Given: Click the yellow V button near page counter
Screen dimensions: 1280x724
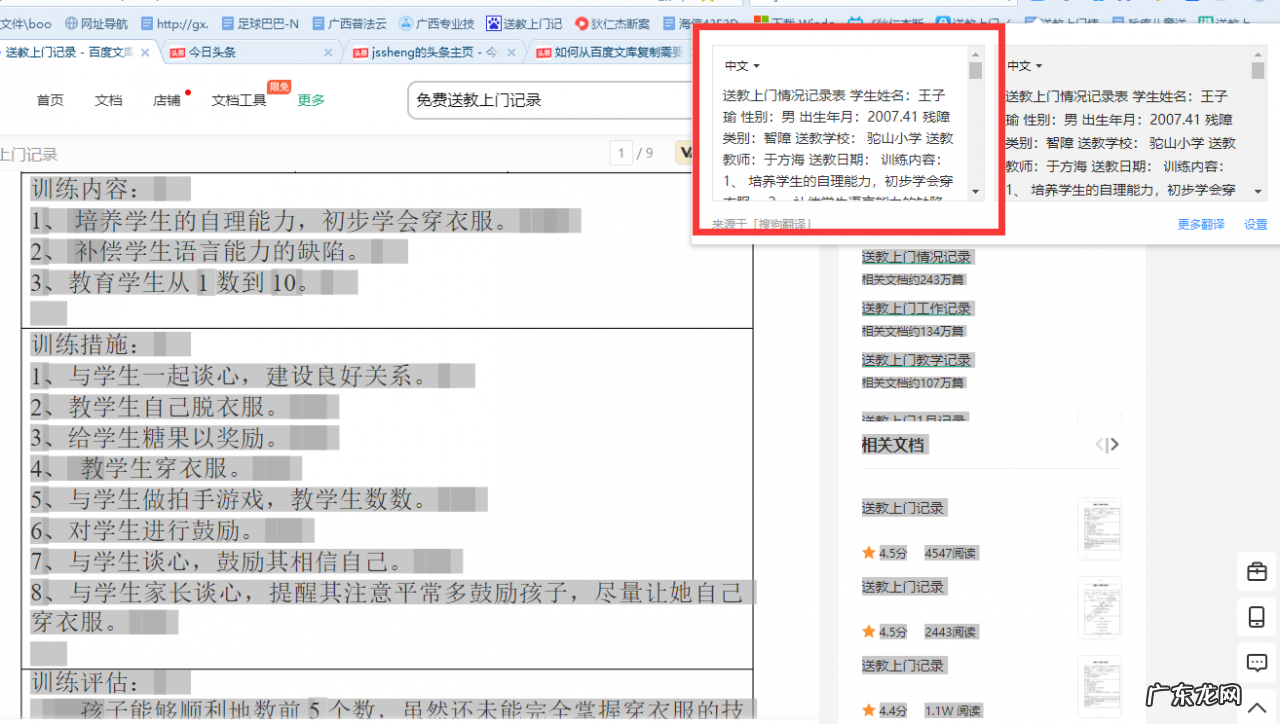Looking at the screenshot, I should tap(686, 152).
